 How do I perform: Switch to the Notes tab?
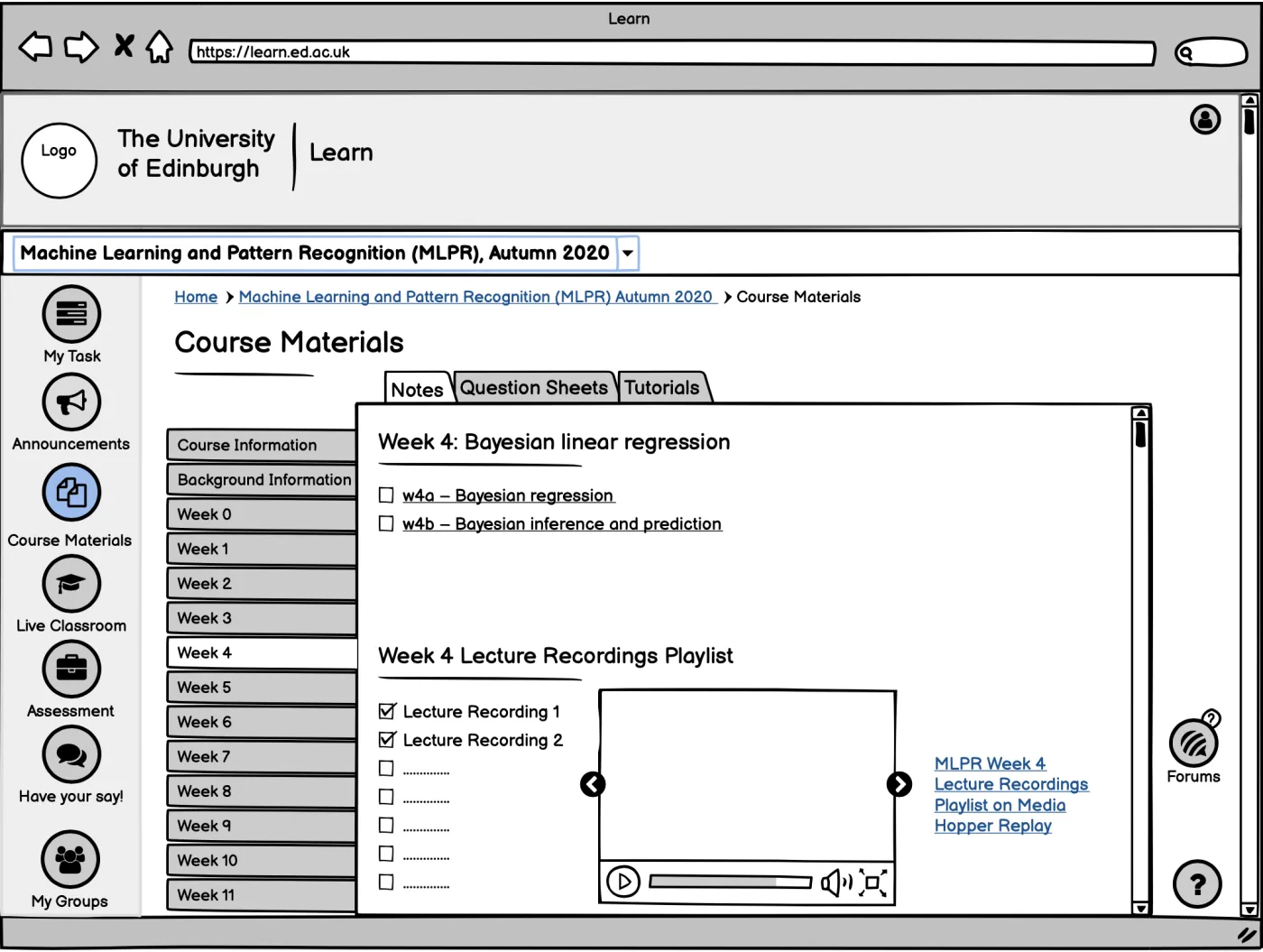[x=417, y=389]
